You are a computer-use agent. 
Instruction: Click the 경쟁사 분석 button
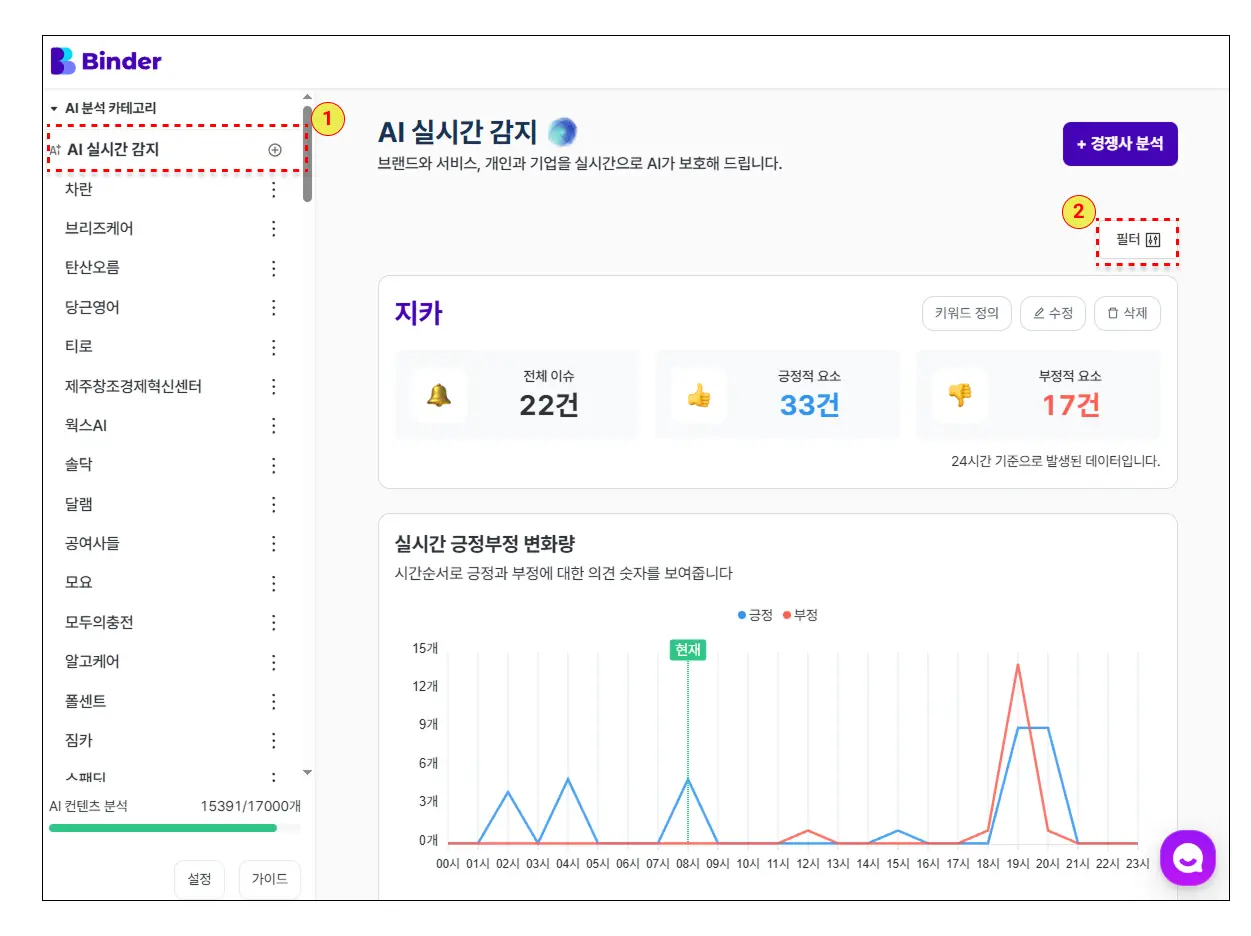[1119, 144]
